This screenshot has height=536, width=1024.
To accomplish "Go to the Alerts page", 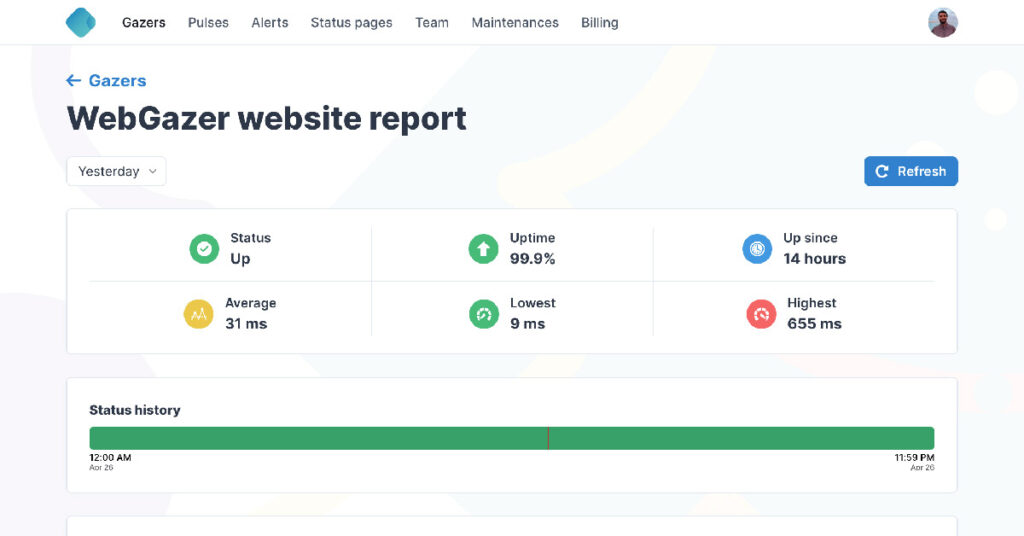I will 270,23.
